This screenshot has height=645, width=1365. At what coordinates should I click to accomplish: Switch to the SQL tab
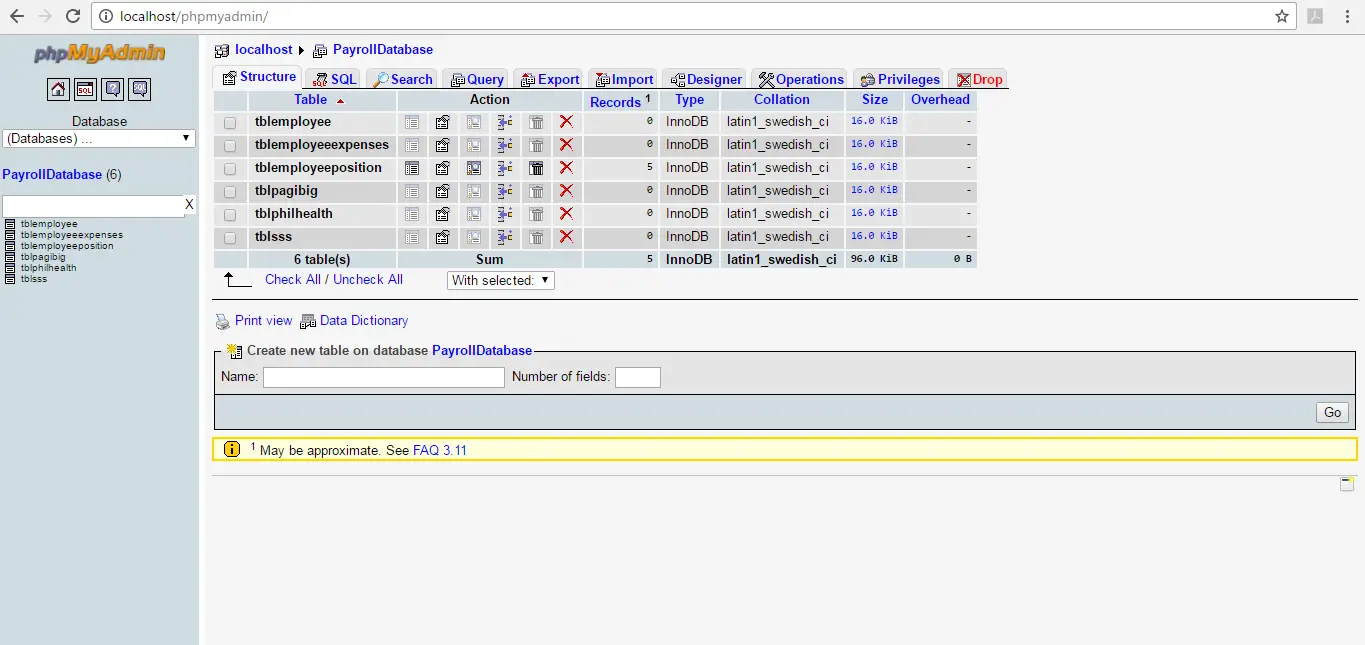(333, 79)
